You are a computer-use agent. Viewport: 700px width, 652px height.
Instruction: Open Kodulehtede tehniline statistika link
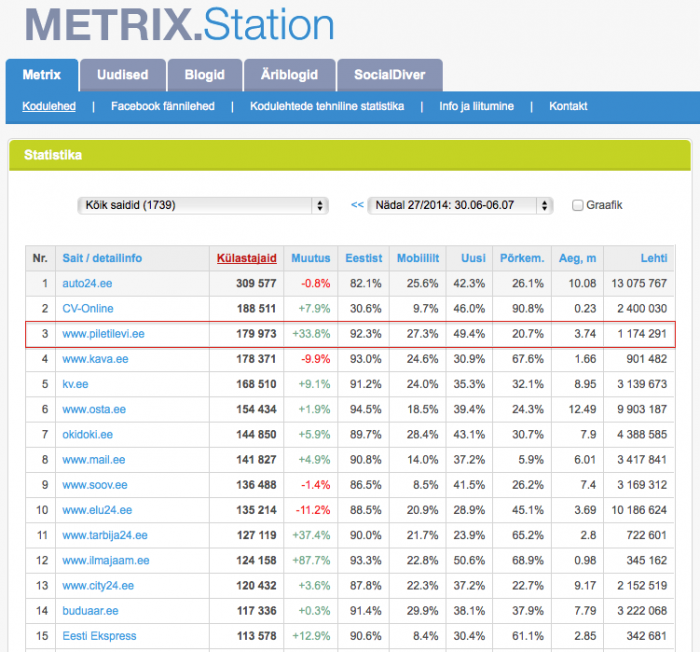click(x=327, y=106)
